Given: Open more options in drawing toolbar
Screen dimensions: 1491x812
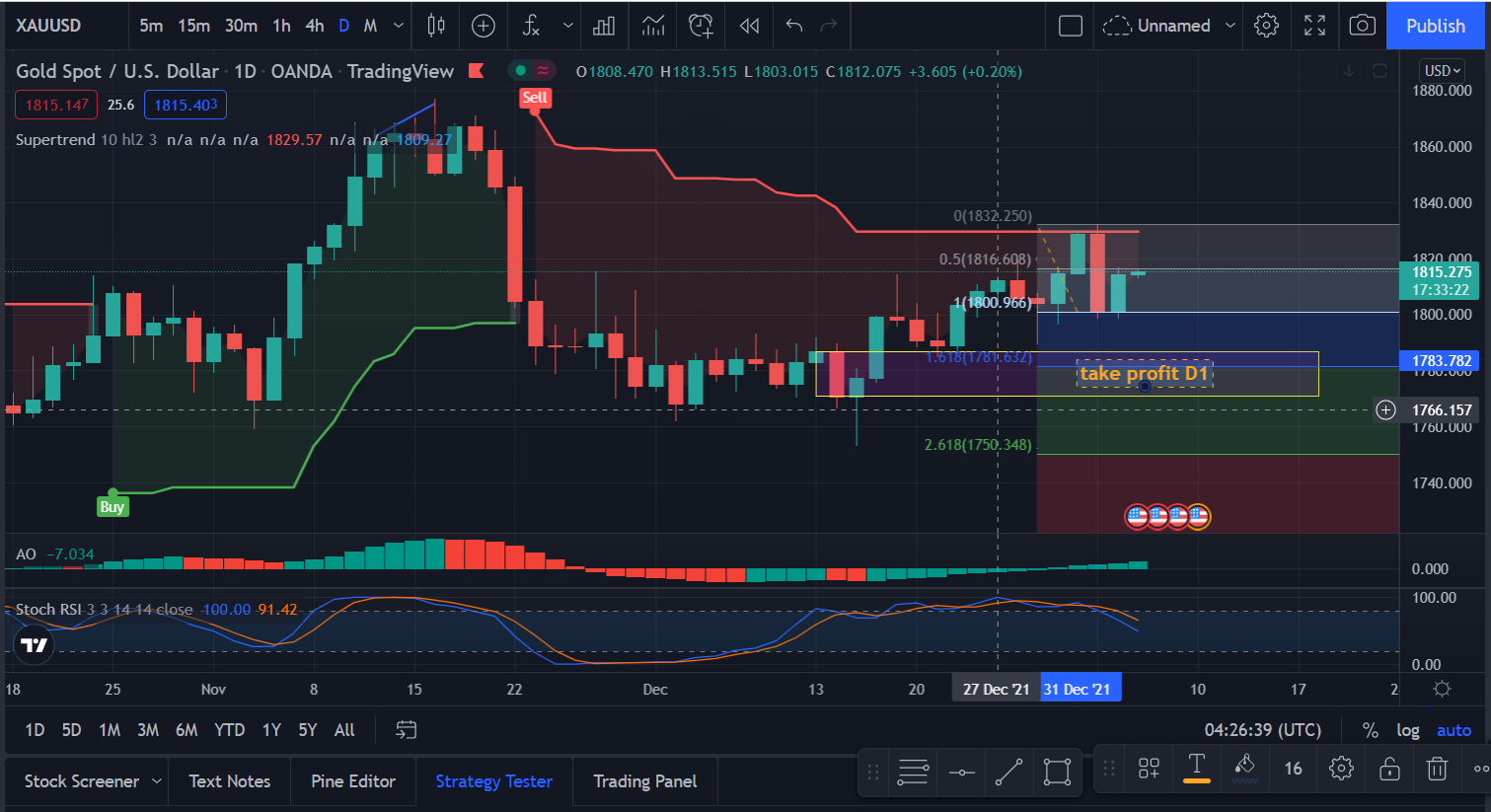Looking at the screenshot, I should pos(1481,769).
